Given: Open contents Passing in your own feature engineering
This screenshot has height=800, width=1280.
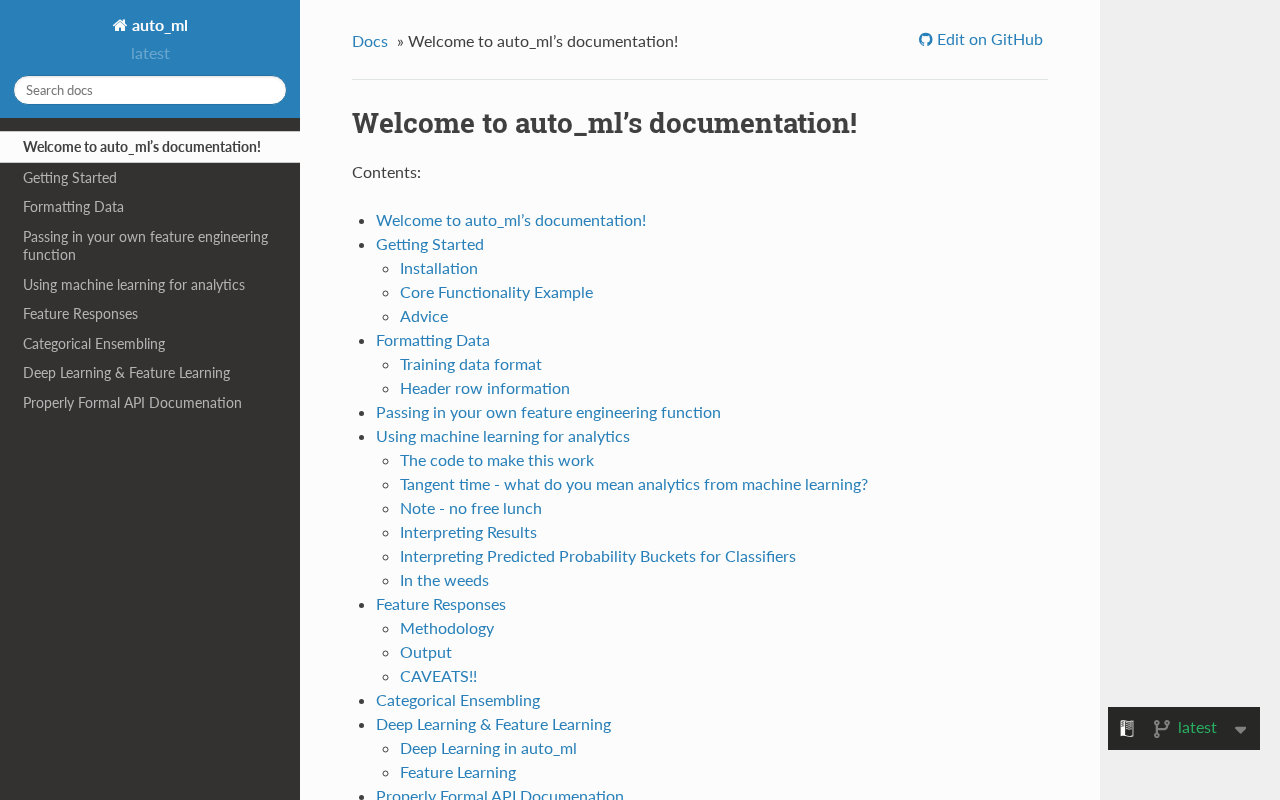Looking at the screenshot, I should pos(548,412).
